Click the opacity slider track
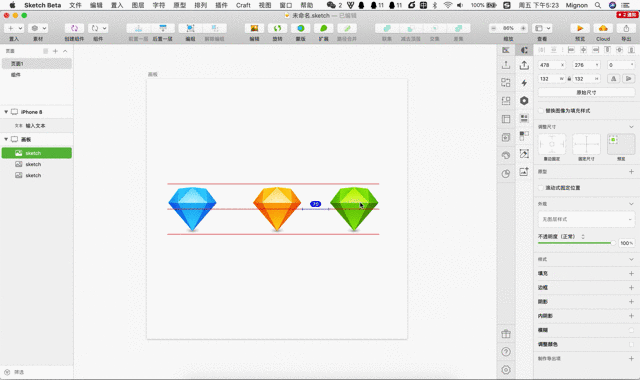The width and height of the screenshot is (640, 380). click(576, 243)
